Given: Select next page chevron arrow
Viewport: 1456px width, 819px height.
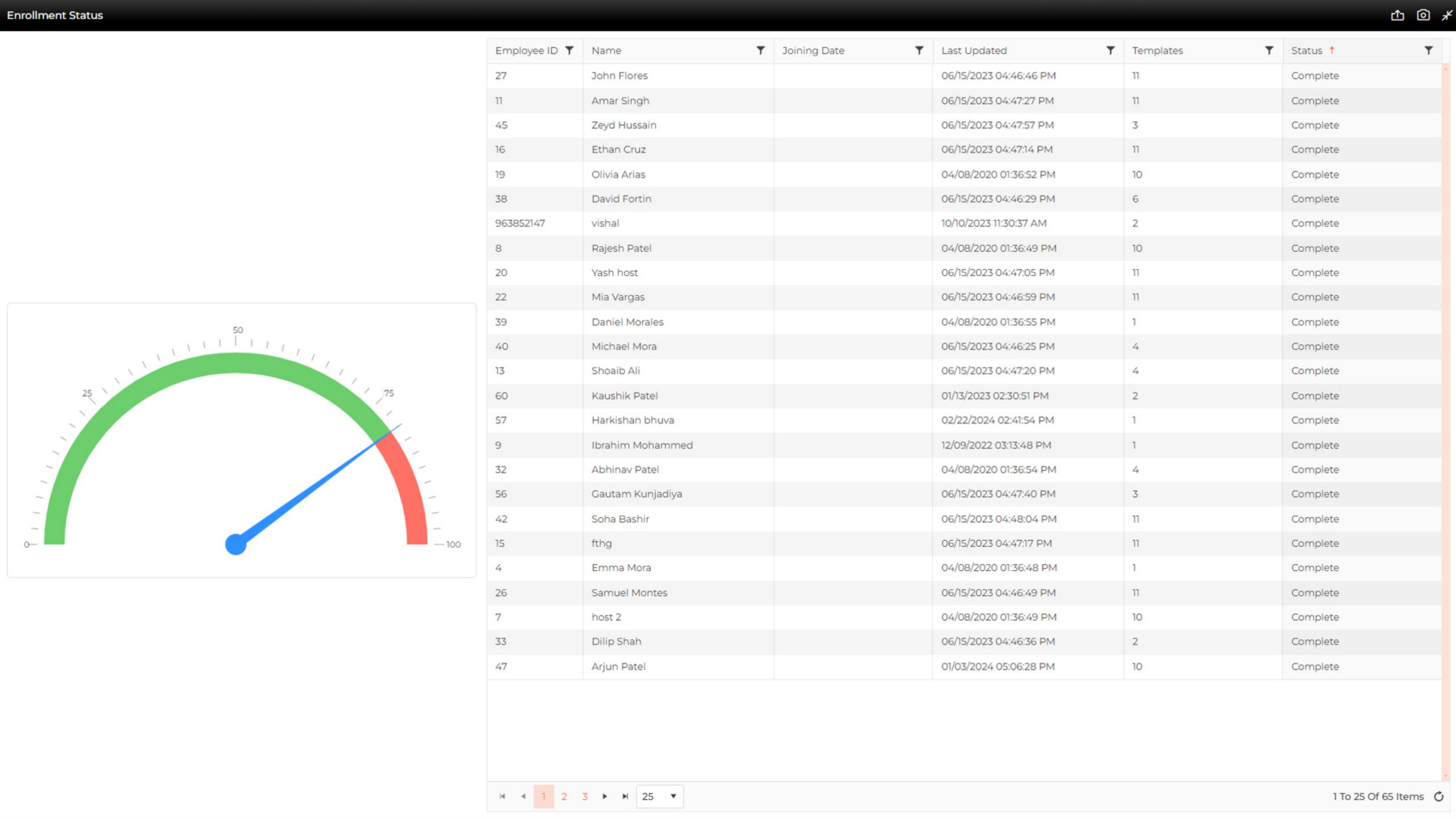Looking at the screenshot, I should point(605,796).
